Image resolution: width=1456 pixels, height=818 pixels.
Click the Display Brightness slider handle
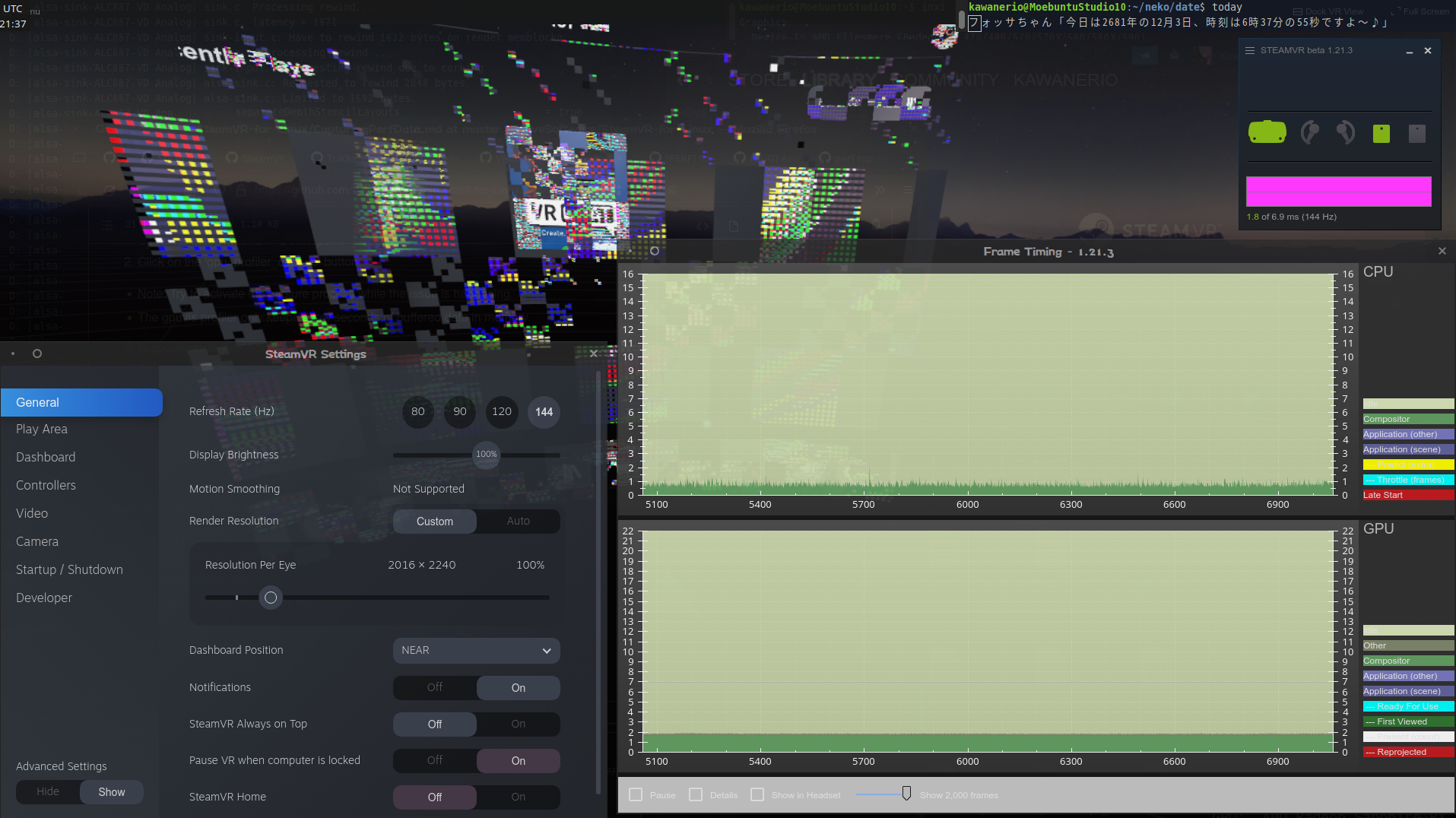pos(487,455)
